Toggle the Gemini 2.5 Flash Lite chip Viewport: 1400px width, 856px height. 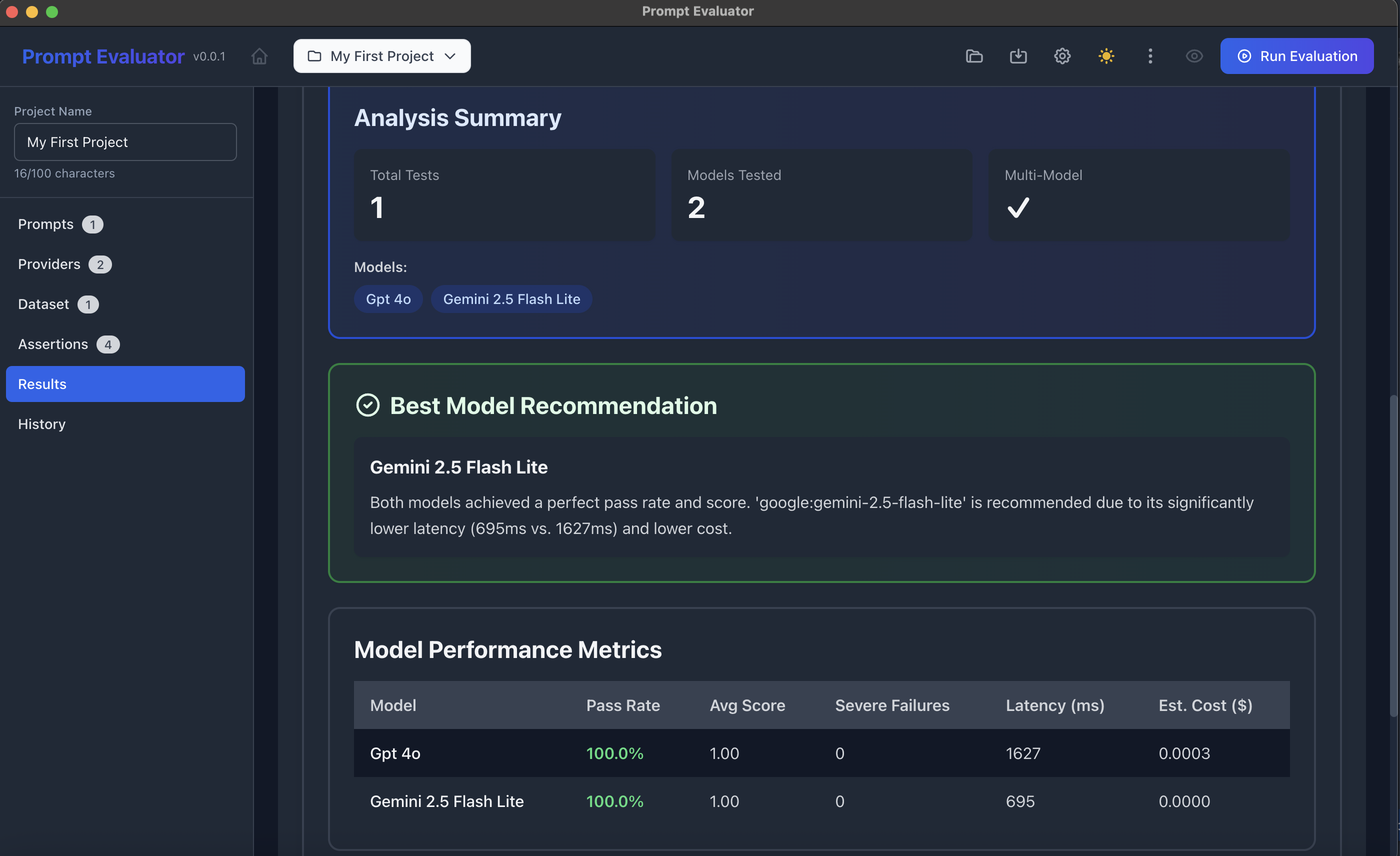click(511, 299)
